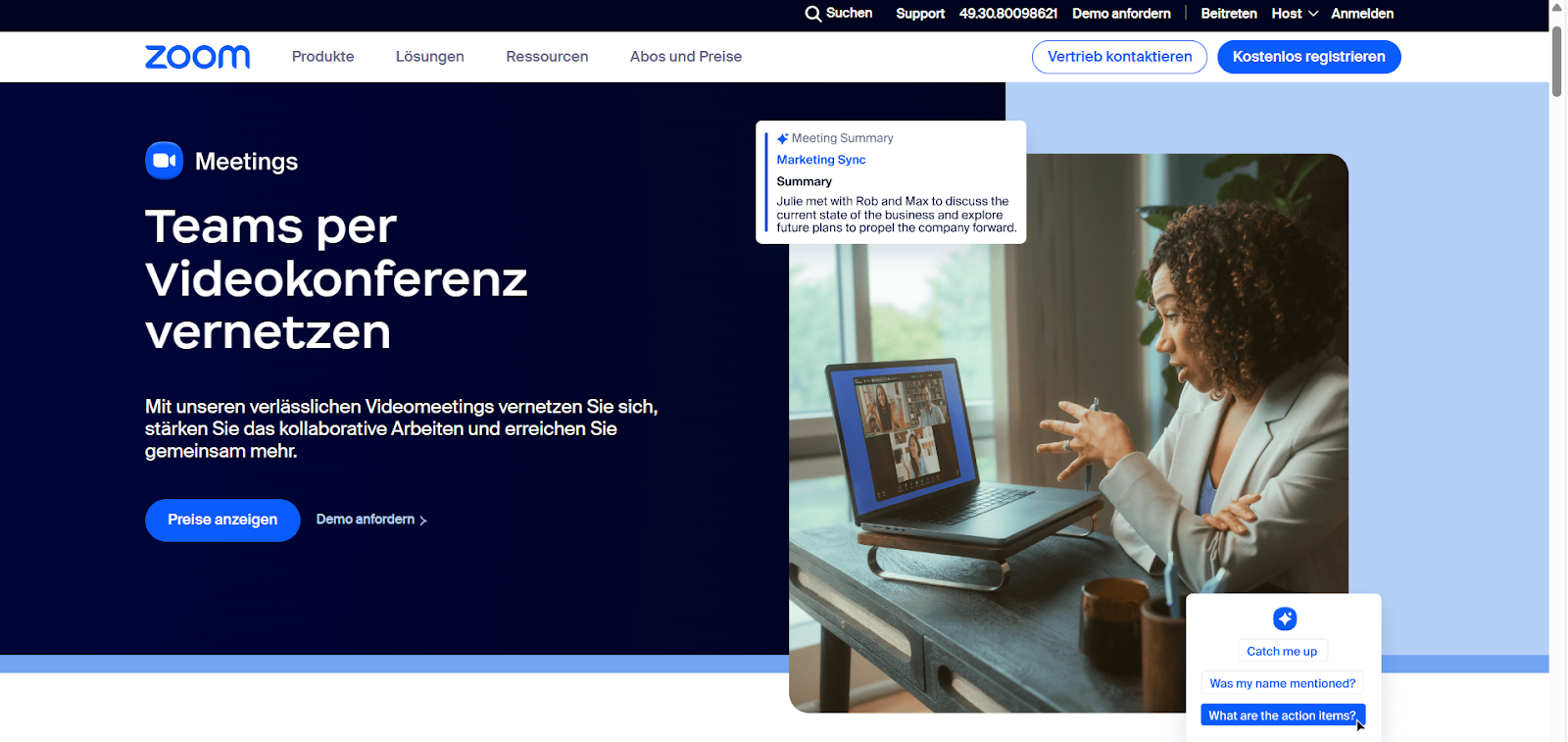Click the Marketing Sync title
Screen dimensions: 1568x742
click(821, 160)
